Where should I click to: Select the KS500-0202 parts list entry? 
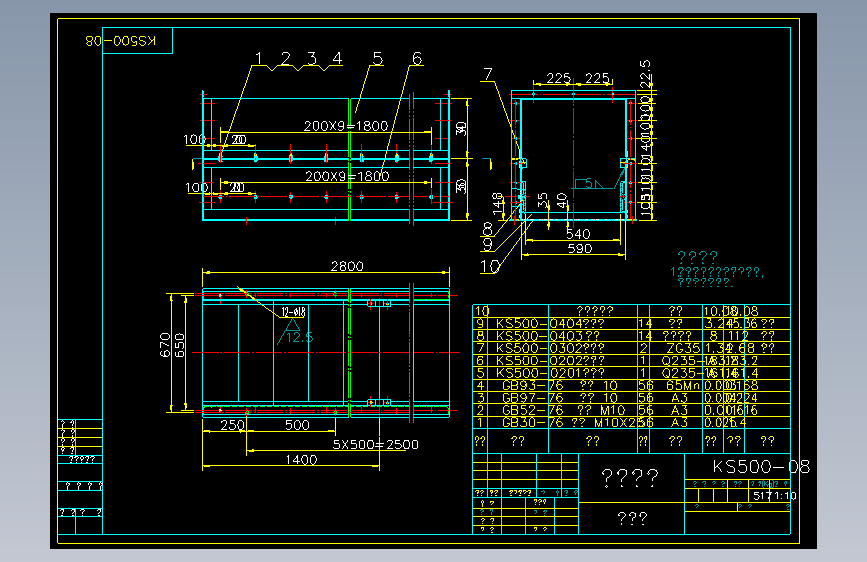[x=550, y=361]
